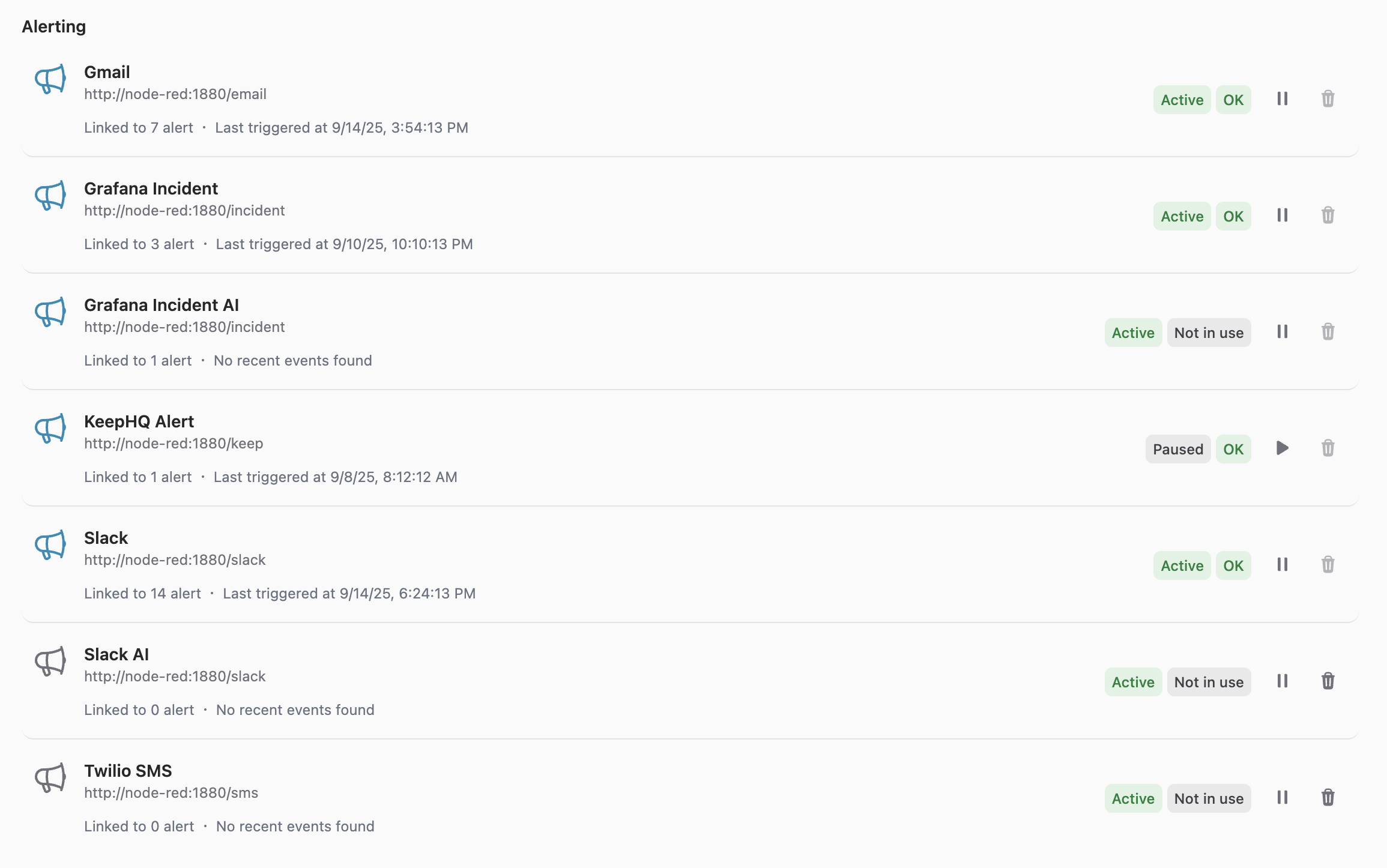Open the Grafana Incident webhook title
This screenshot has height=868, width=1387.
coord(151,188)
